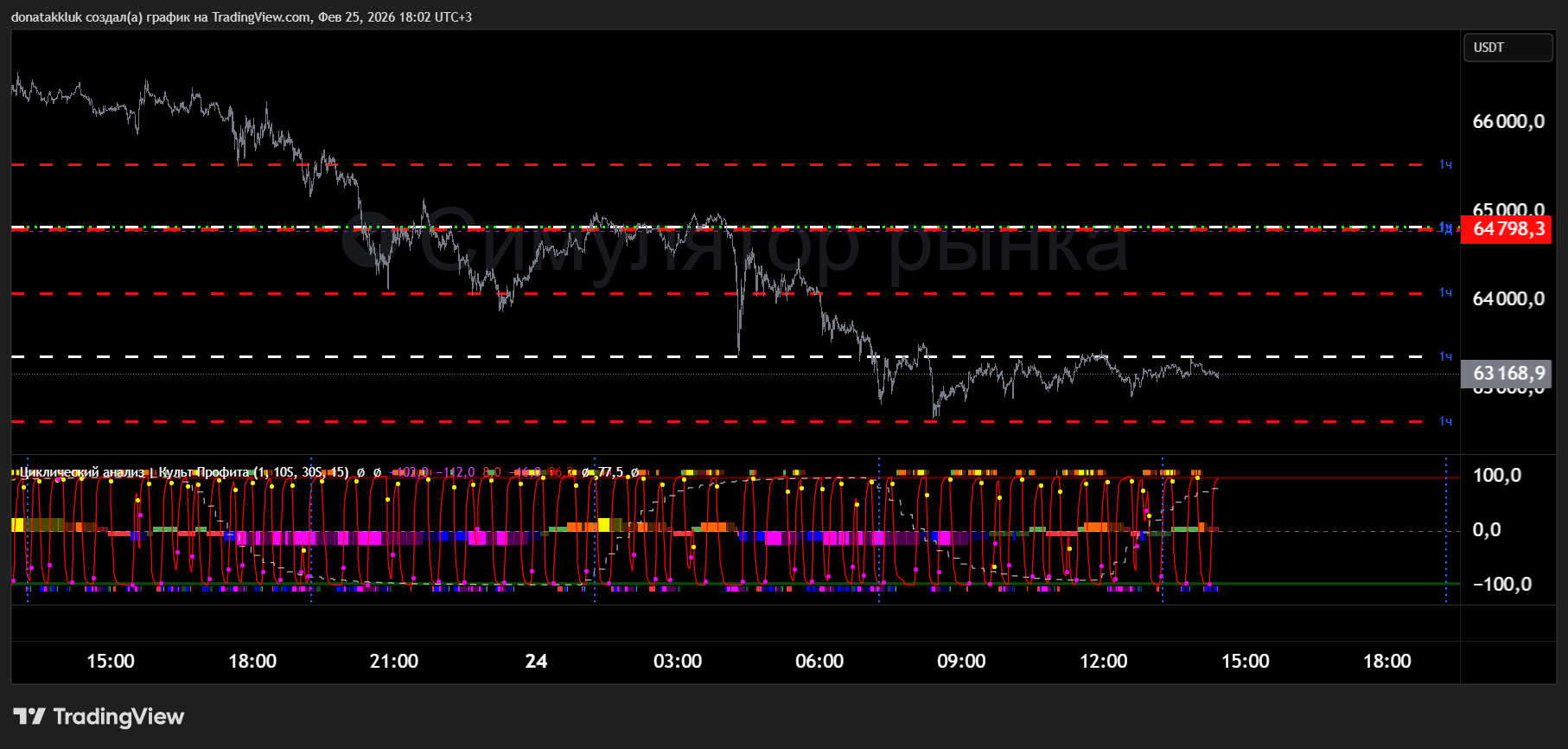Open the USDT currency selector
The image size is (1568, 749).
[1507, 48]
